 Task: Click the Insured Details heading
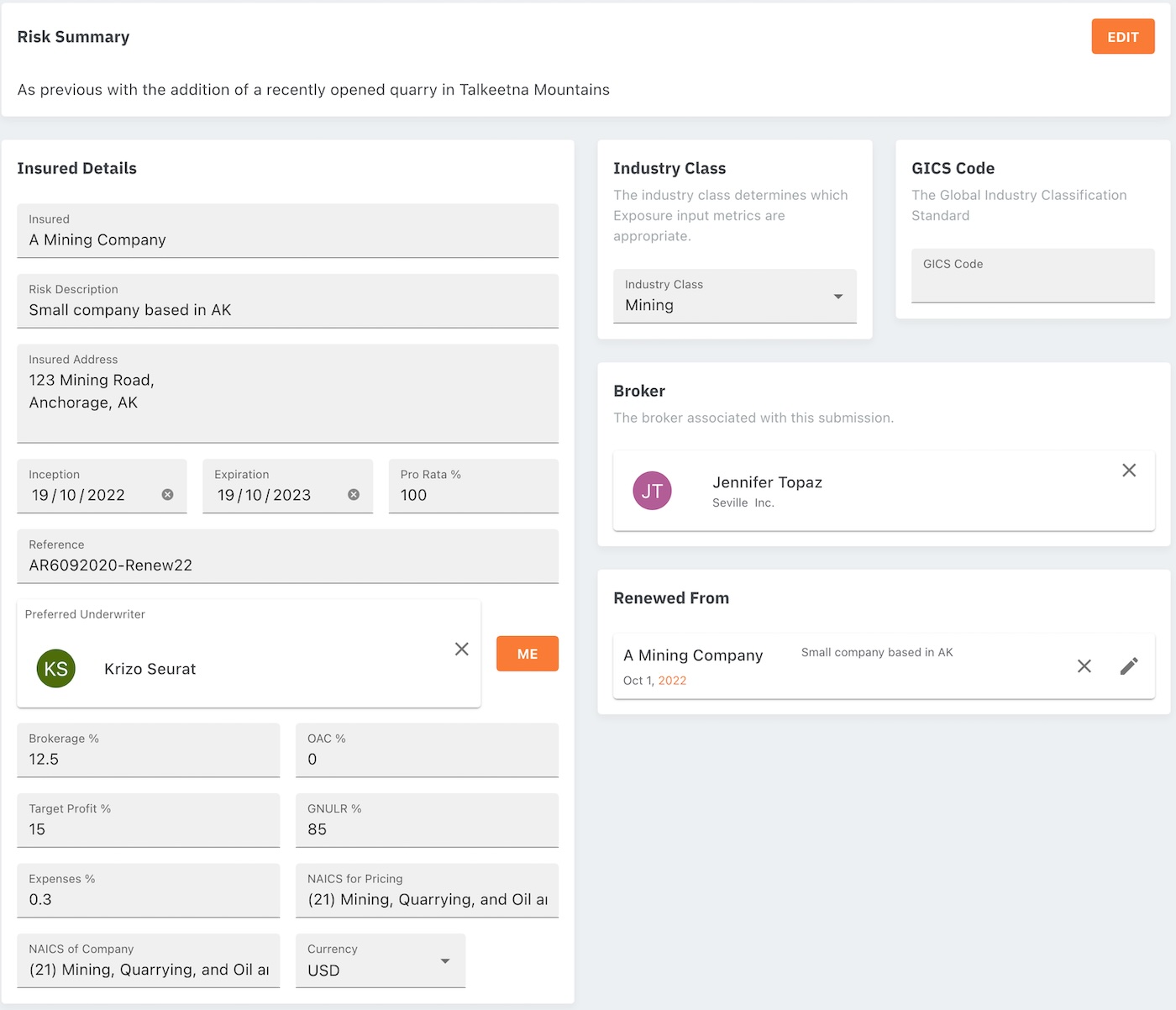coord(77,168)
